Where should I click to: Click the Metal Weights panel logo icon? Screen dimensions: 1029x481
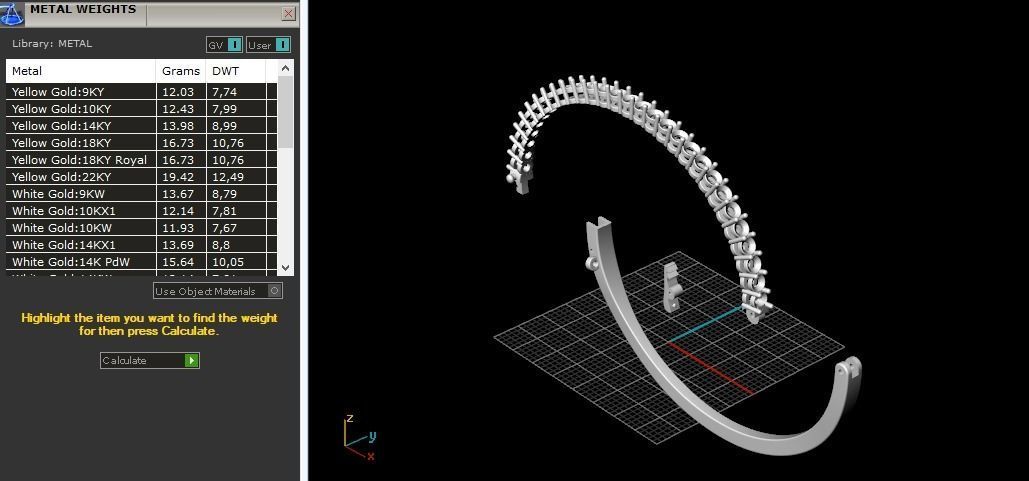(12, 13)
